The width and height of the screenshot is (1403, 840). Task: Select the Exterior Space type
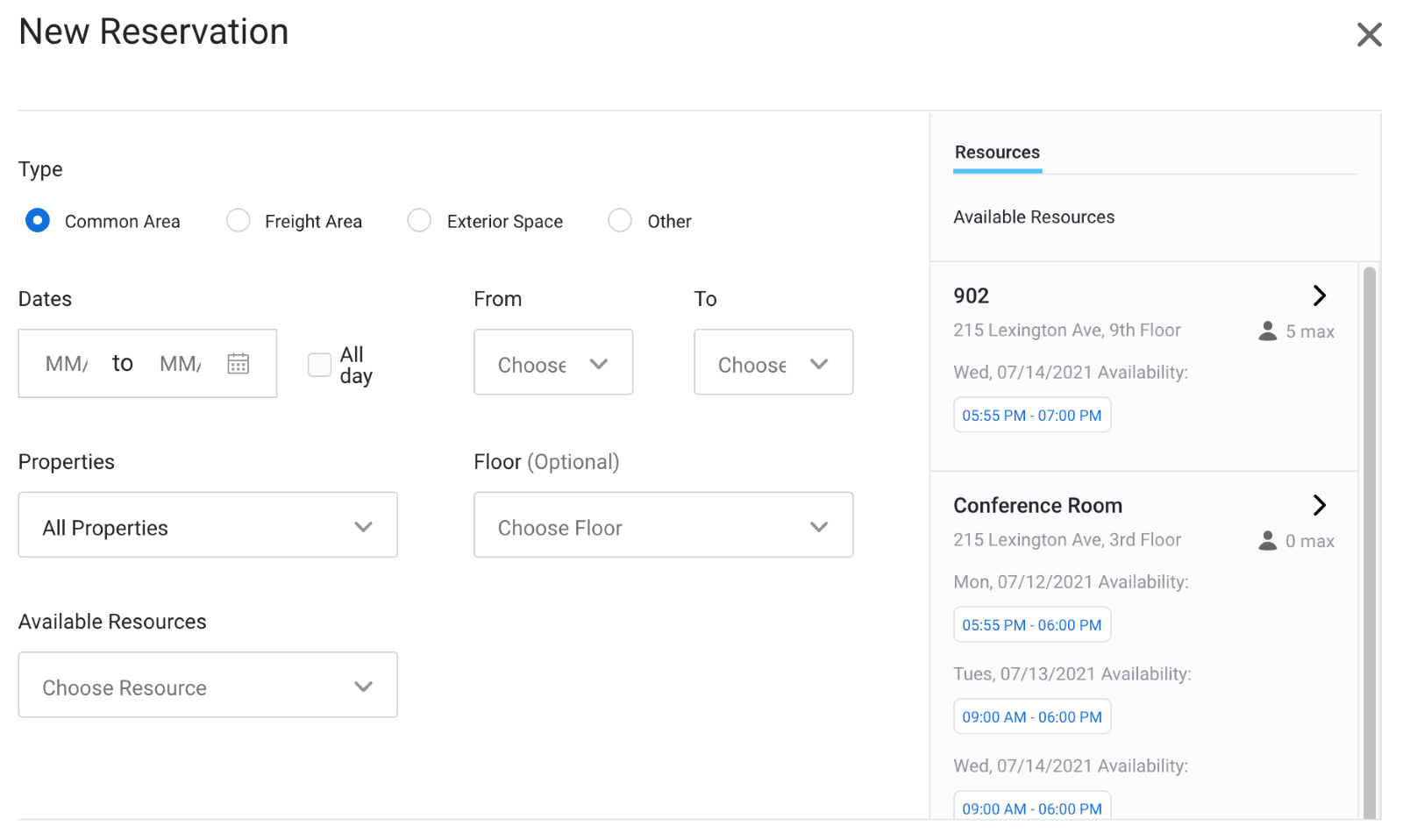pos(419,220)
